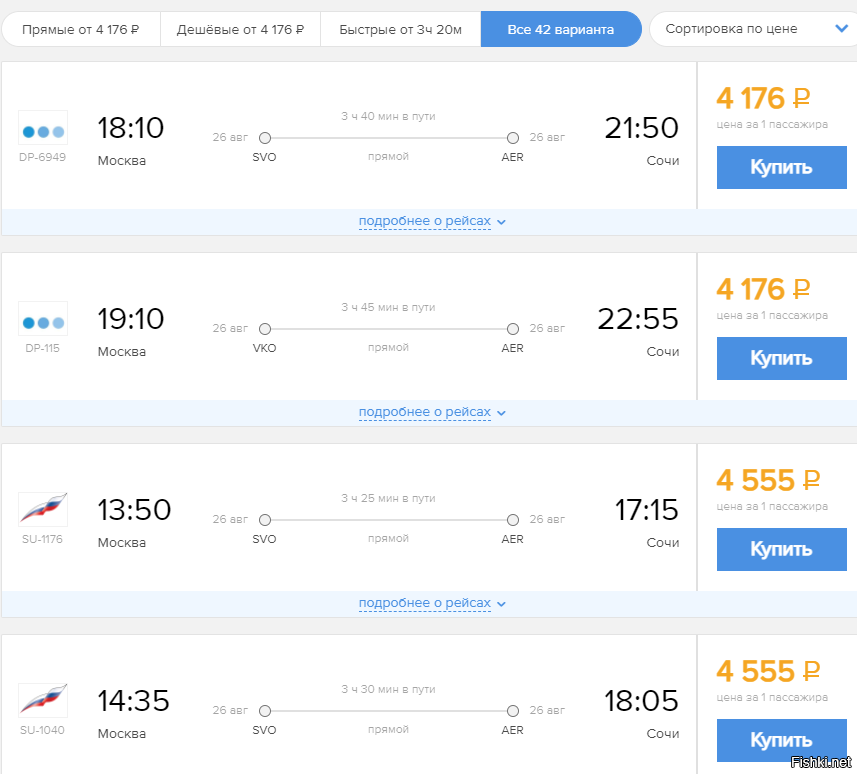Expand 'подробнее о рейсах' for the 18:10 flight

[432, 221]
